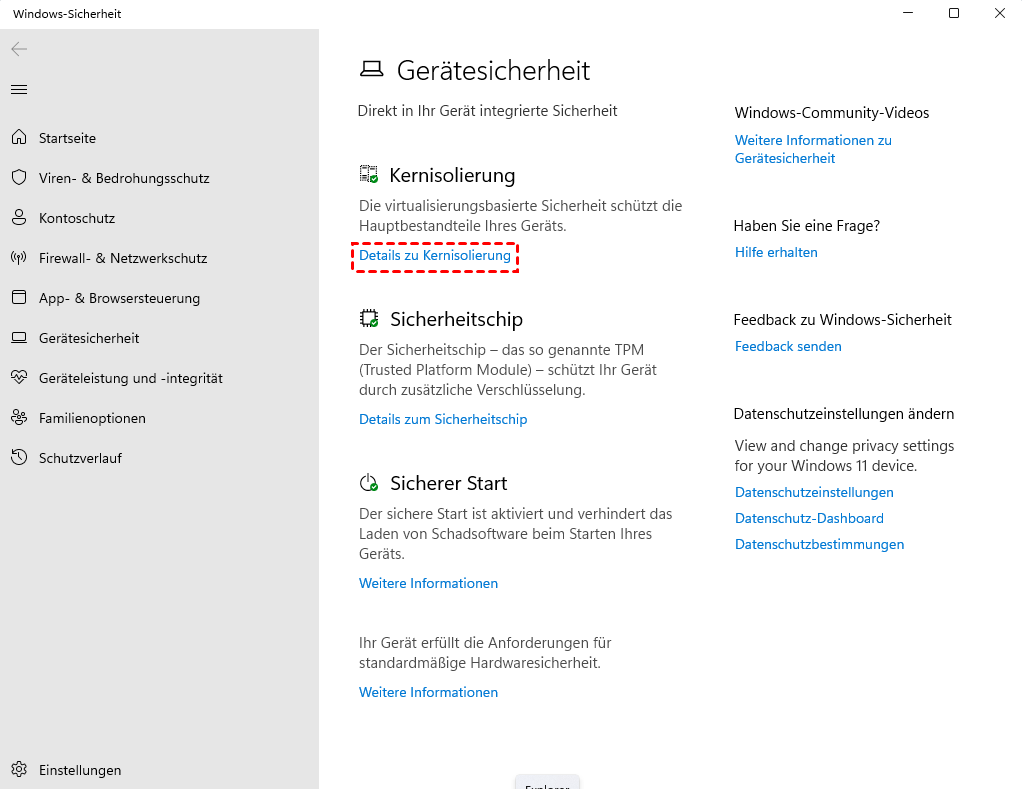Open Datenschutzeinstellungen link
Image resolution: width=1022 pixels, height=789 pixels.
[814, 493]
